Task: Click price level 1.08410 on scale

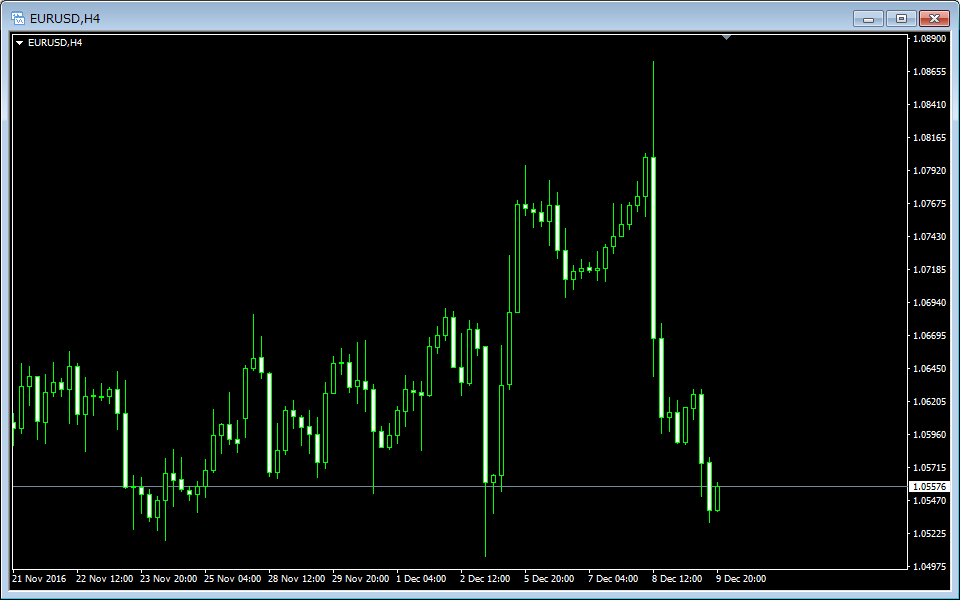Action: coord(929,105)
